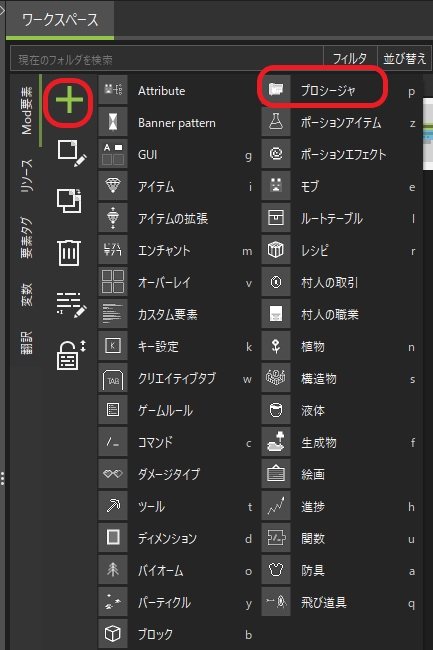Click the green plus add element icon

click(69, 100)
